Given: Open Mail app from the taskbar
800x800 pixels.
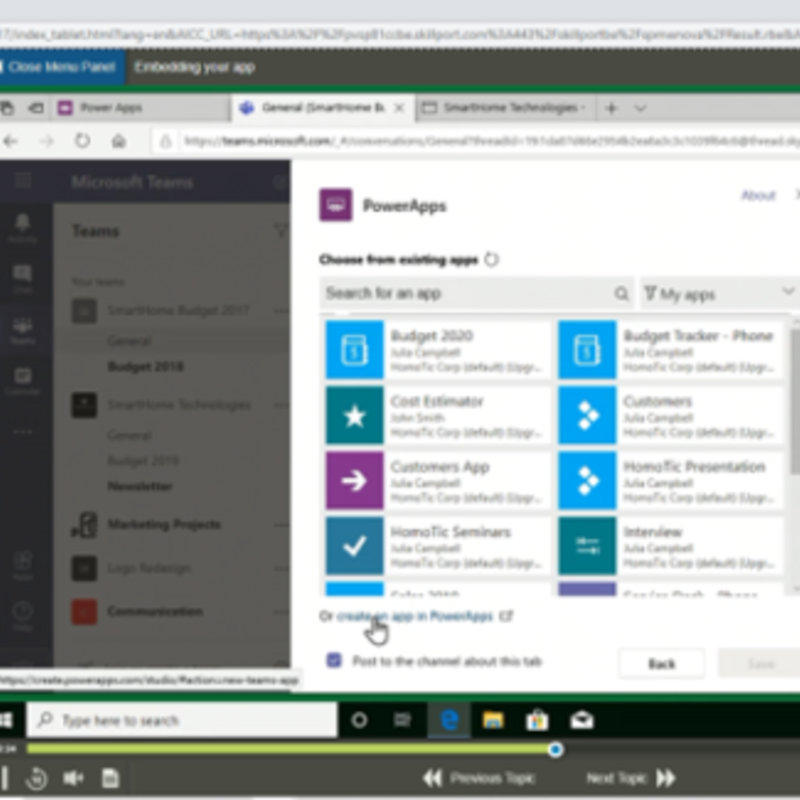Looking at the screenshot, I should (x=582, y=720).
